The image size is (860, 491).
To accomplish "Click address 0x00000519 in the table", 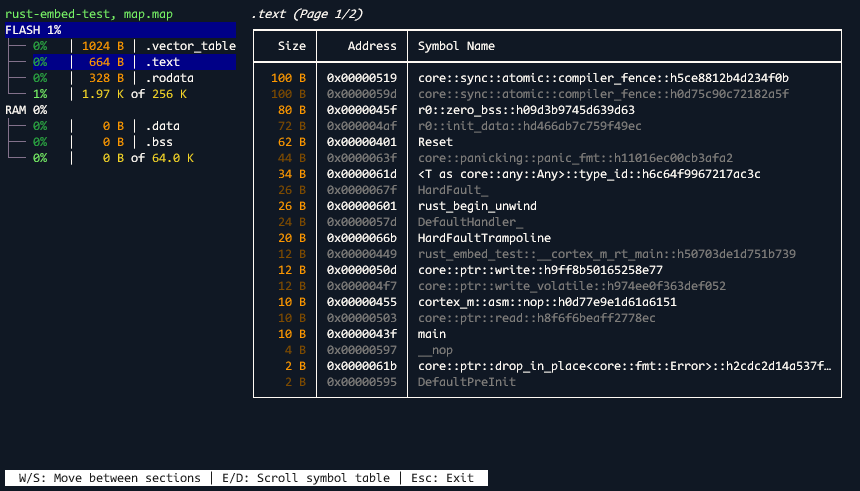I will click(x=361, y=78).
